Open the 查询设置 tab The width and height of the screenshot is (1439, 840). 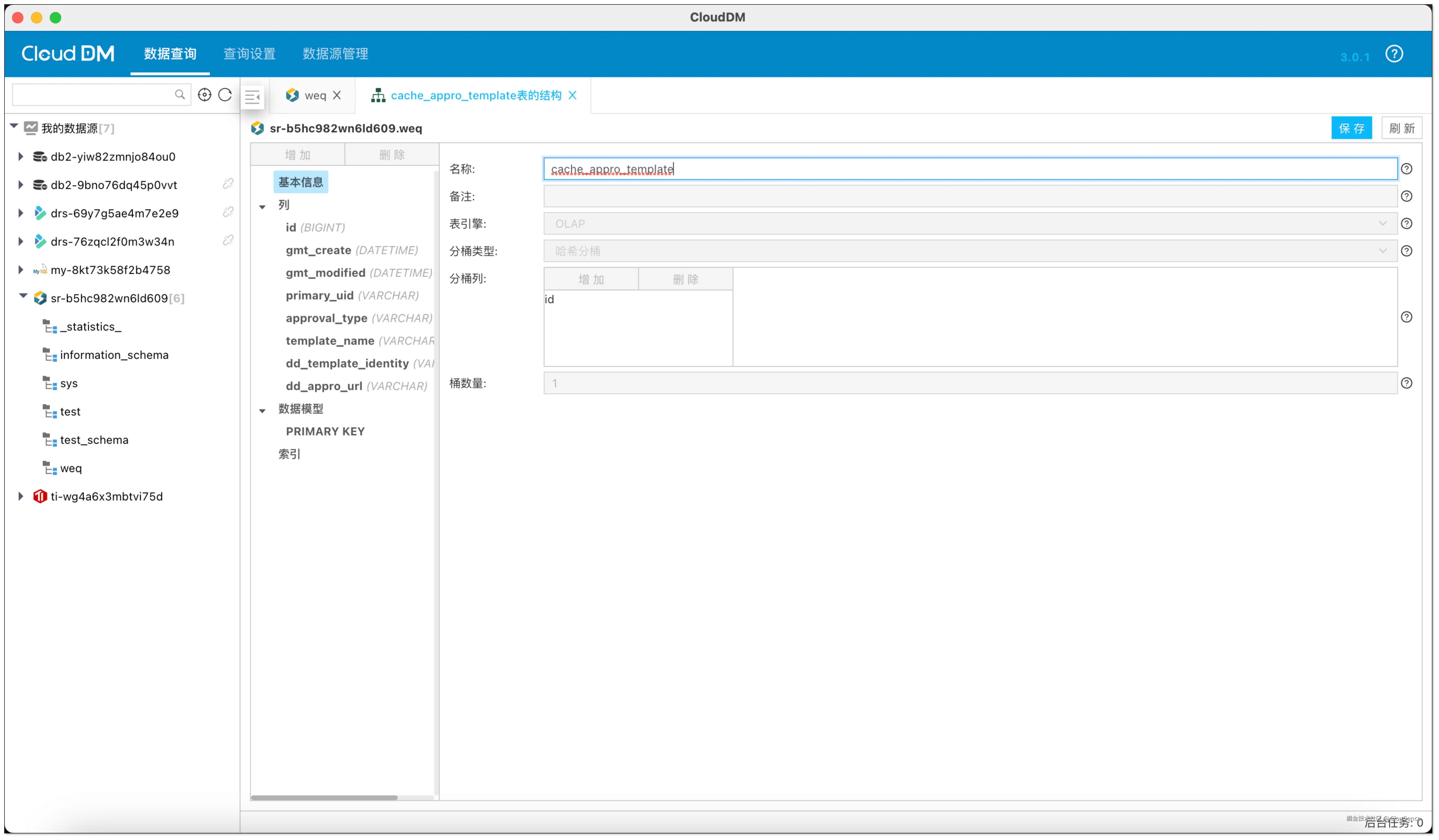coord(250,54)
